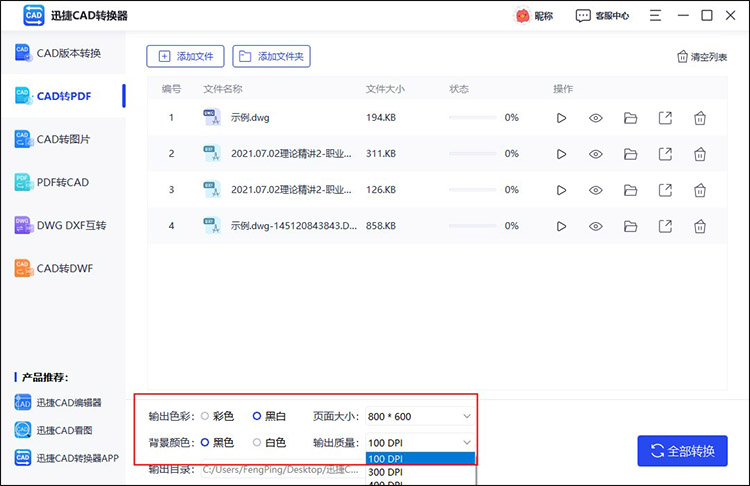Click the 昵称 nickname label
Image resolution: width=750 pixels, height=486 pixels.
pos(543,16)
